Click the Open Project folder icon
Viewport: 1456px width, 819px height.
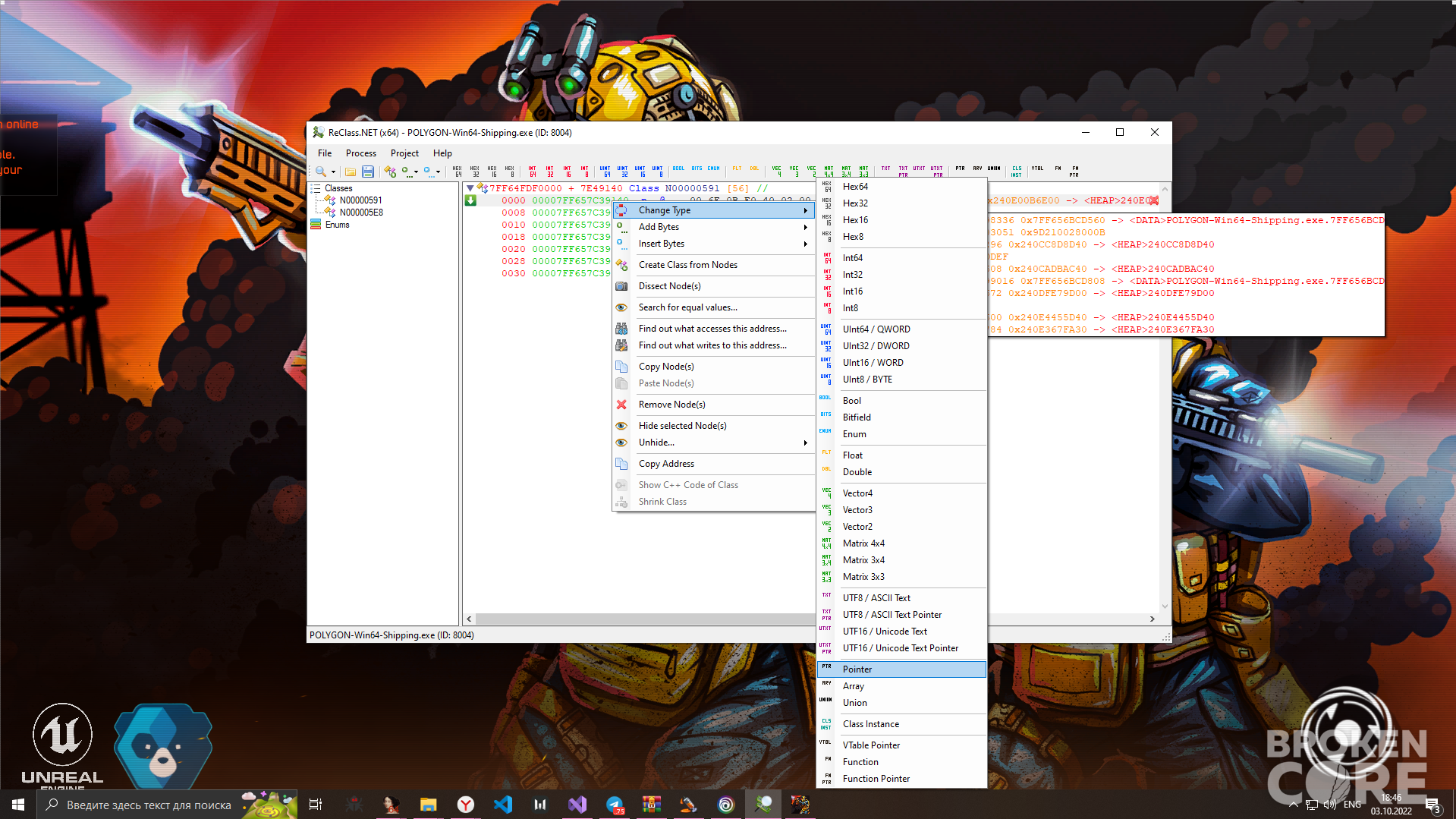(351, 172)
